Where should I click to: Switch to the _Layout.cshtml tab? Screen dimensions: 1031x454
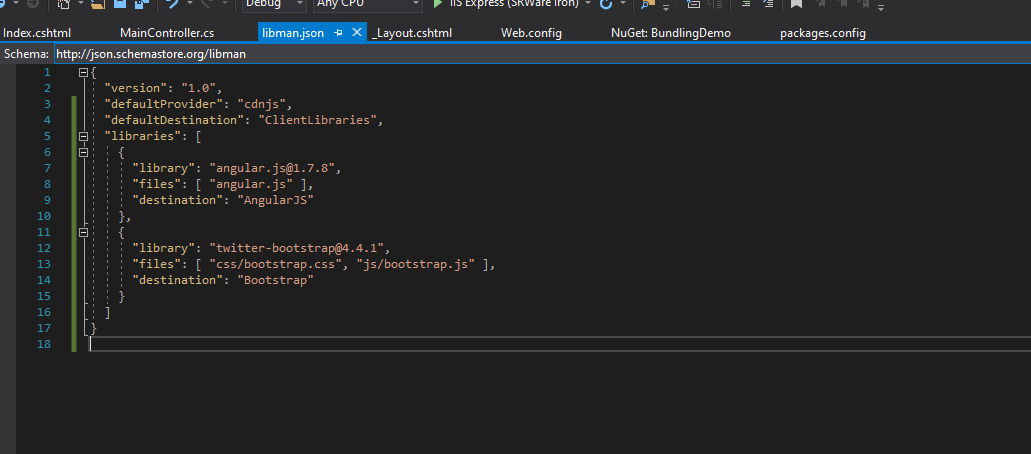click(412, 33)
